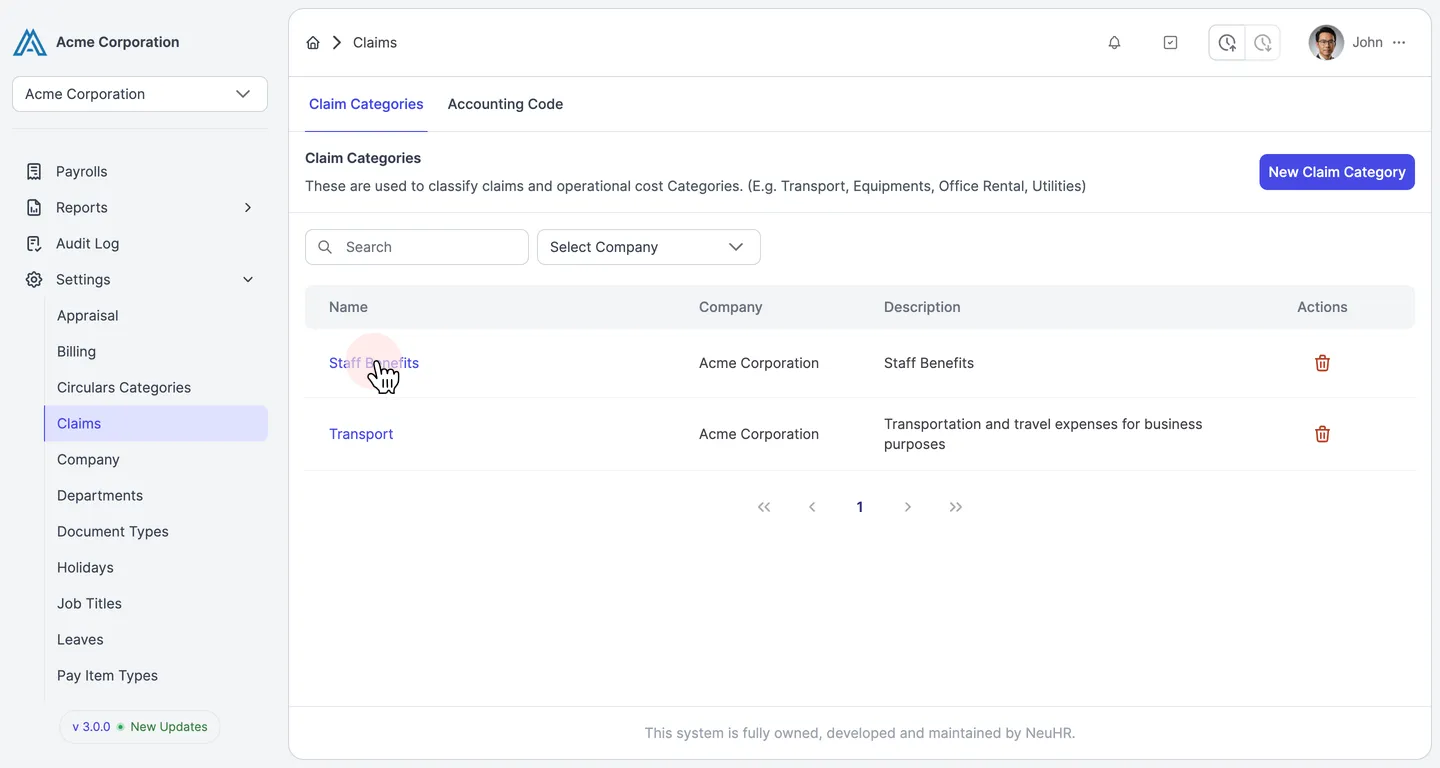Select Claims in settings menu
The height and width of the screenshot is (768, 1440).
coord(156,424)
